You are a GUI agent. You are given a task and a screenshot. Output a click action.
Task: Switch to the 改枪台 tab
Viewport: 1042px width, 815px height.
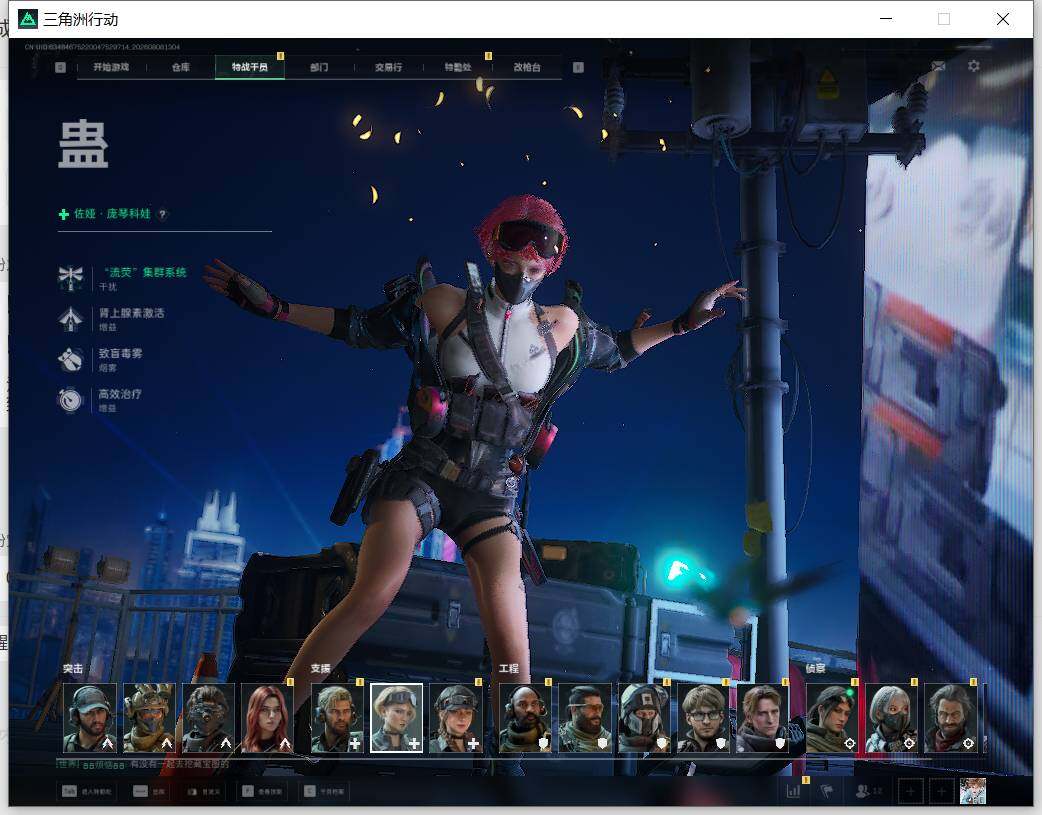click(x=527, y=67)
